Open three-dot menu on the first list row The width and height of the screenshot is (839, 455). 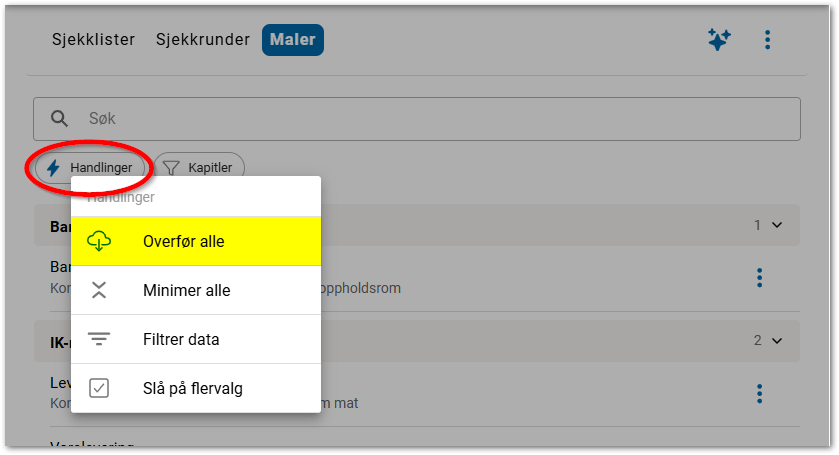click(x=759, y=277)
